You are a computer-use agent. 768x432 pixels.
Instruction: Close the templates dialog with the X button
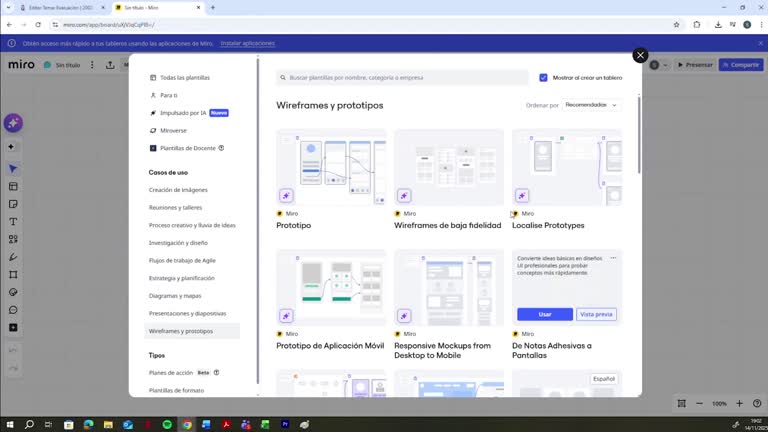click(640, 55)
